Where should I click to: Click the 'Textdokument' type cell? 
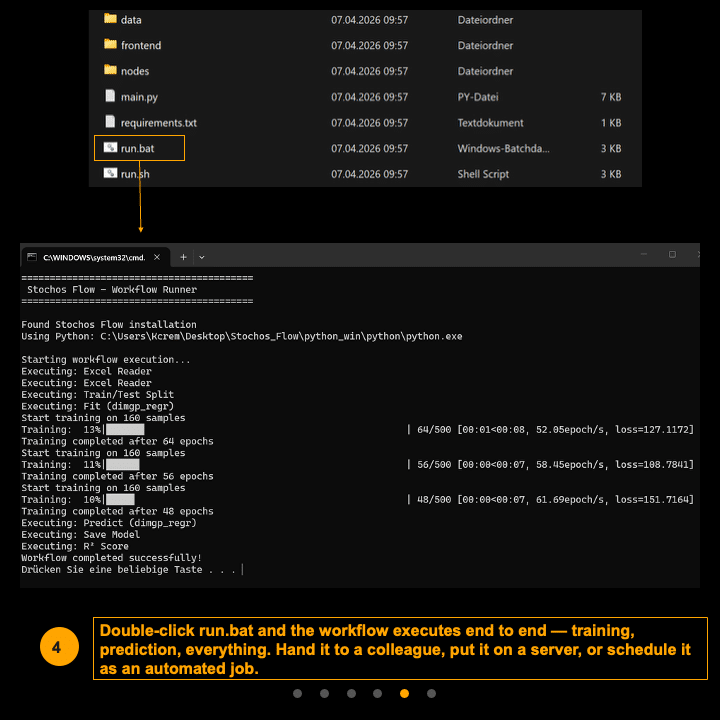490,123
